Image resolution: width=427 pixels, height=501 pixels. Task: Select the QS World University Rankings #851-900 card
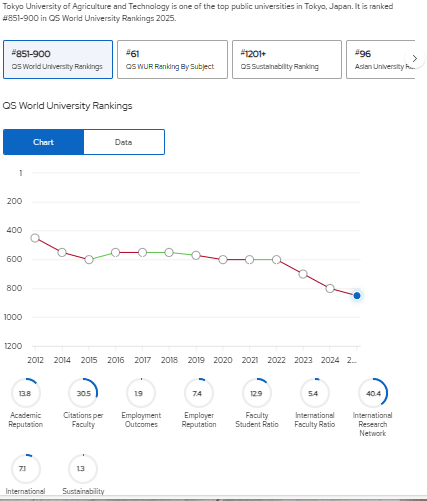pyautogui.click(x=58, y=60)
